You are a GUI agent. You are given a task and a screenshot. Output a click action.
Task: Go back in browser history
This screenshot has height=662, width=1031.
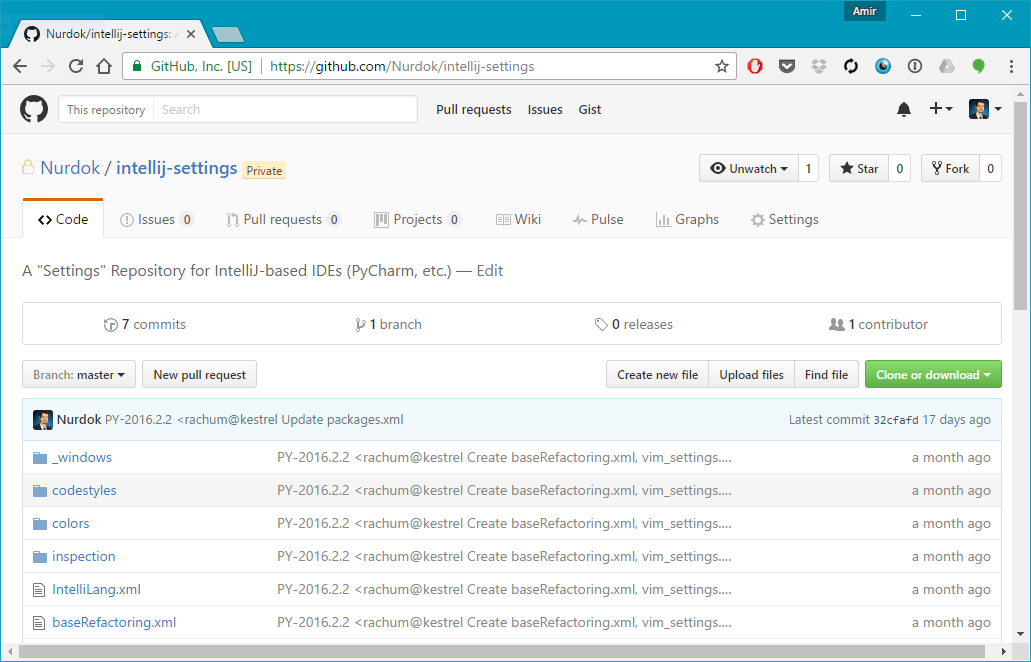tap(20, 66)
